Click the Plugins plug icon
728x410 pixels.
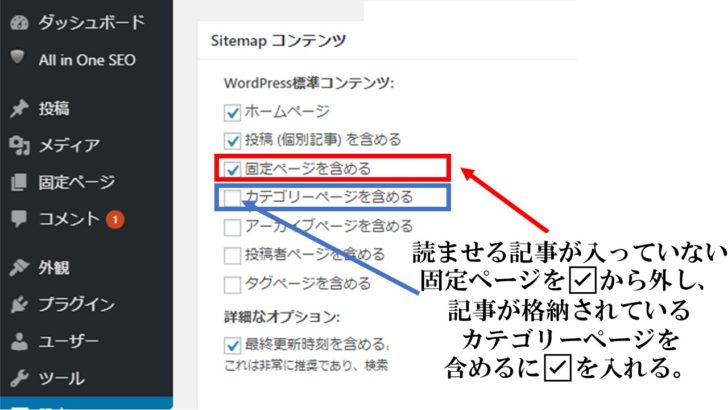(19, 305)
